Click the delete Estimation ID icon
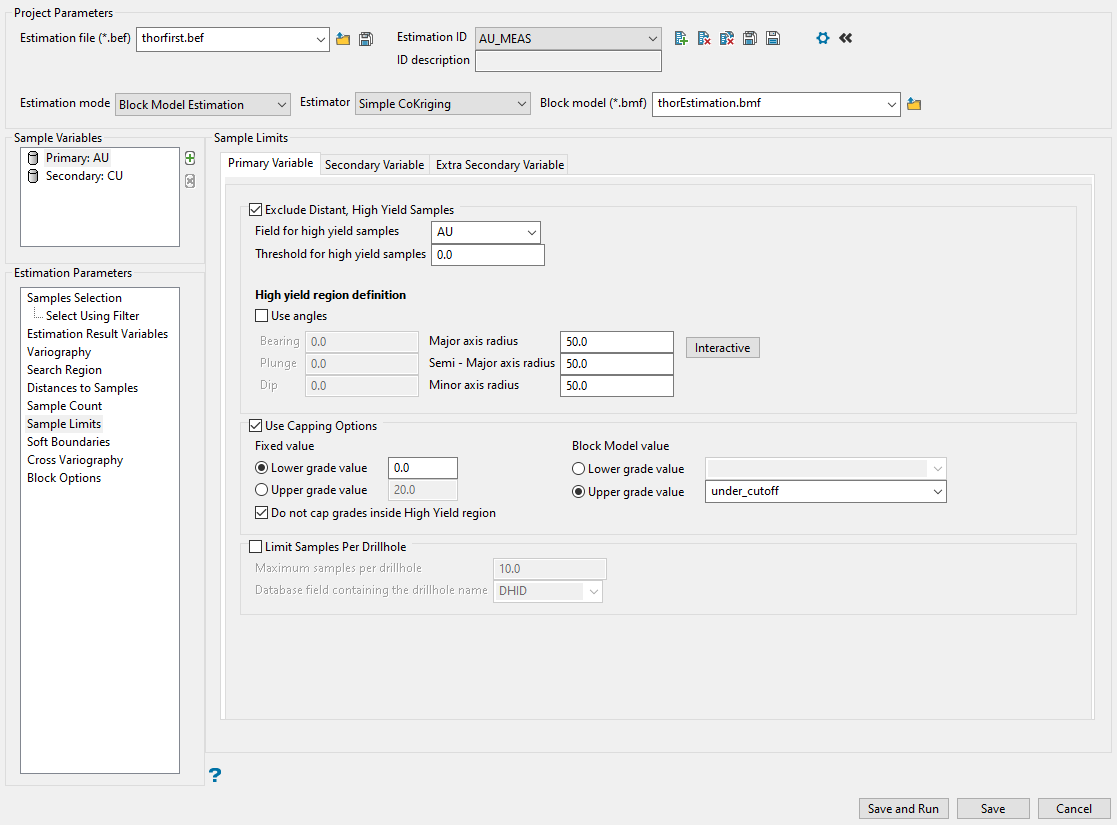This screenshot has width=1117, height=825. (x=704, y=38)
